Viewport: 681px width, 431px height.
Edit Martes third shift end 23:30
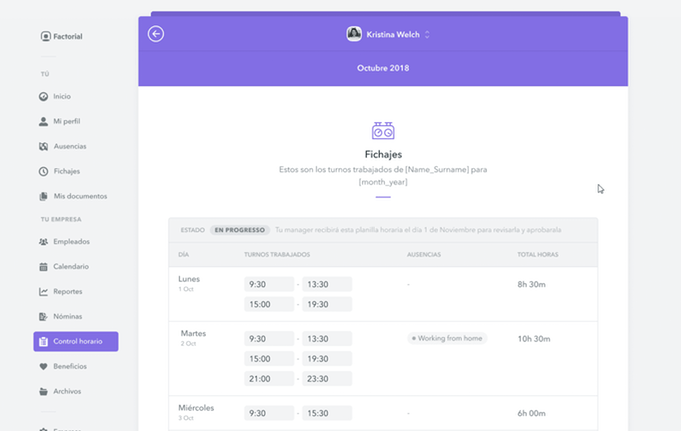pos(327,378)
